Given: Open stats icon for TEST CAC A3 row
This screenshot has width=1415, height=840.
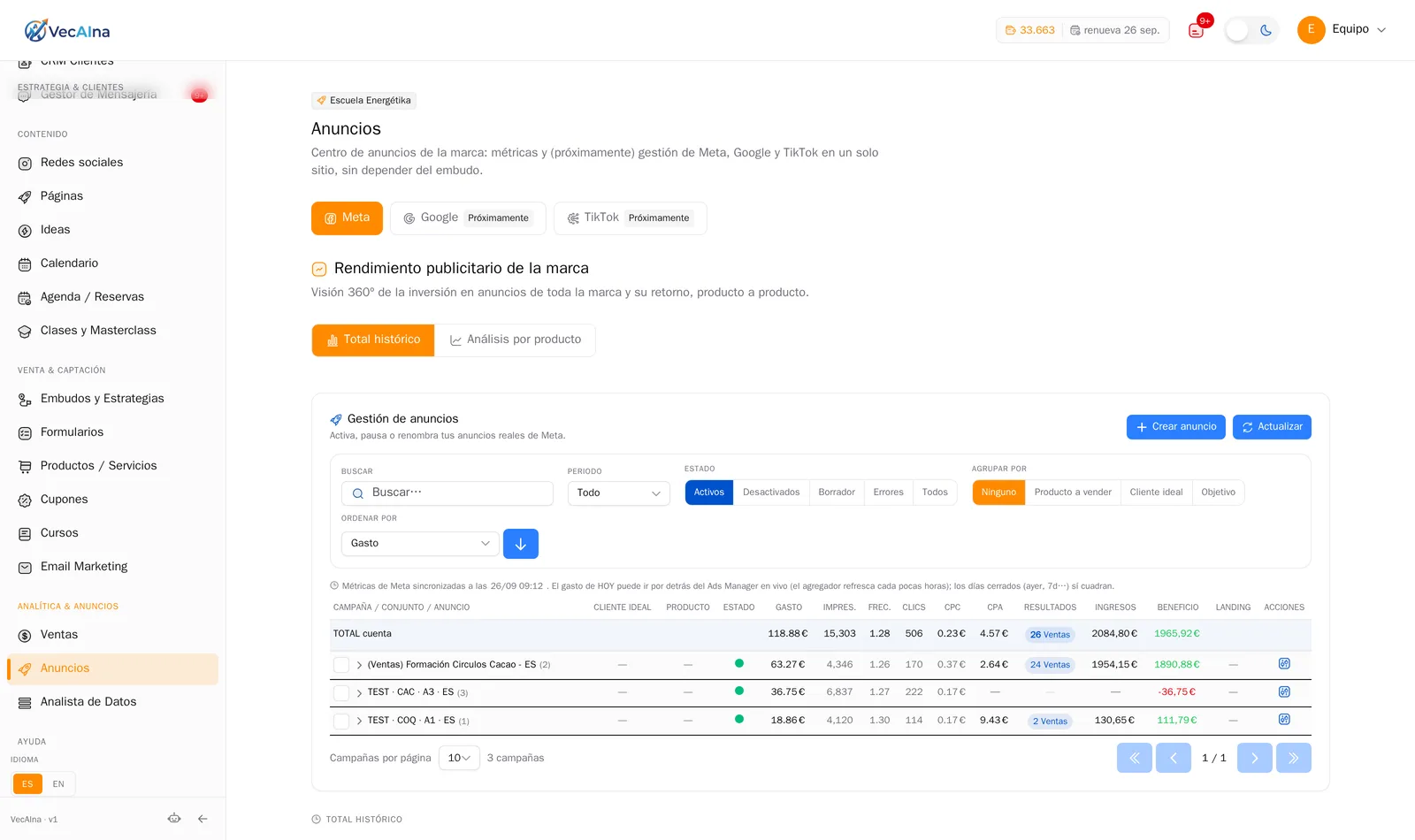Looking at the screenshot, I should click(1284, 692).
